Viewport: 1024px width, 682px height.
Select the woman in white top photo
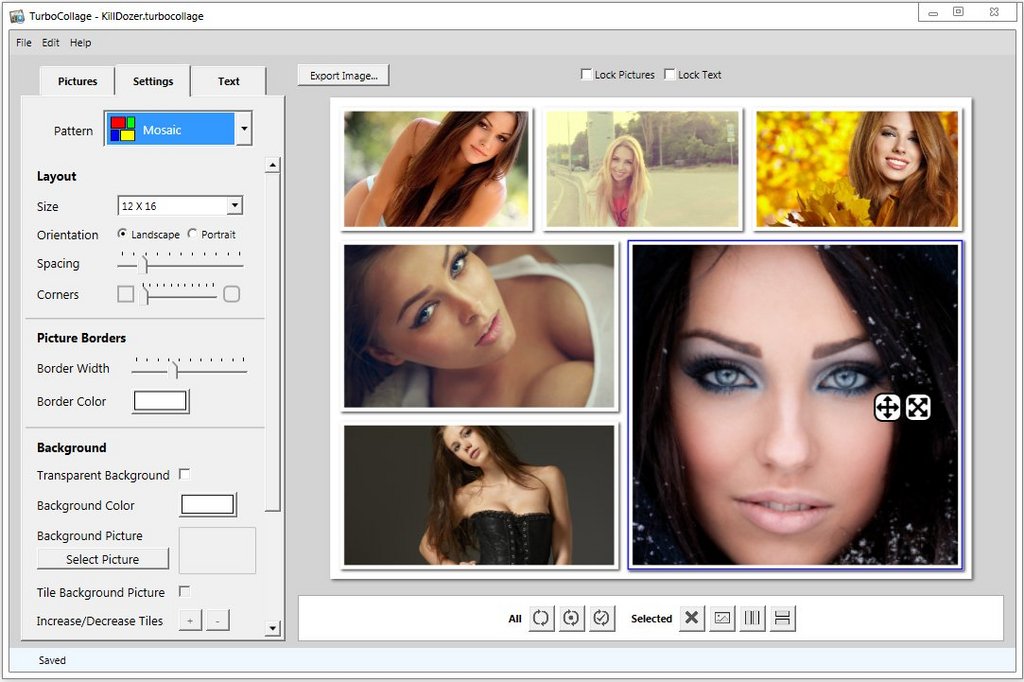479,326
